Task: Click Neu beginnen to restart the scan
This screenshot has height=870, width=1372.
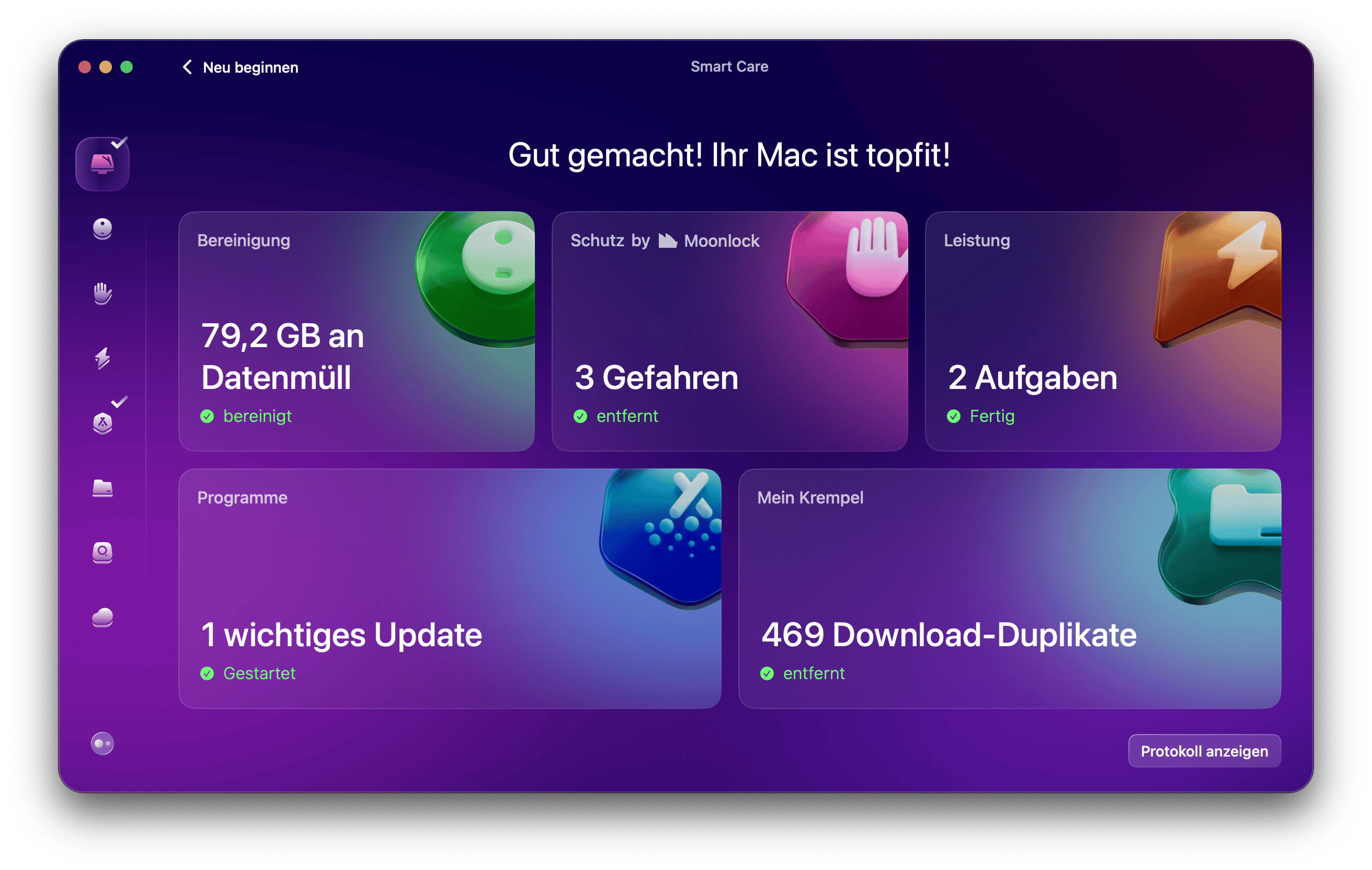Action: [x=250, y=68]
